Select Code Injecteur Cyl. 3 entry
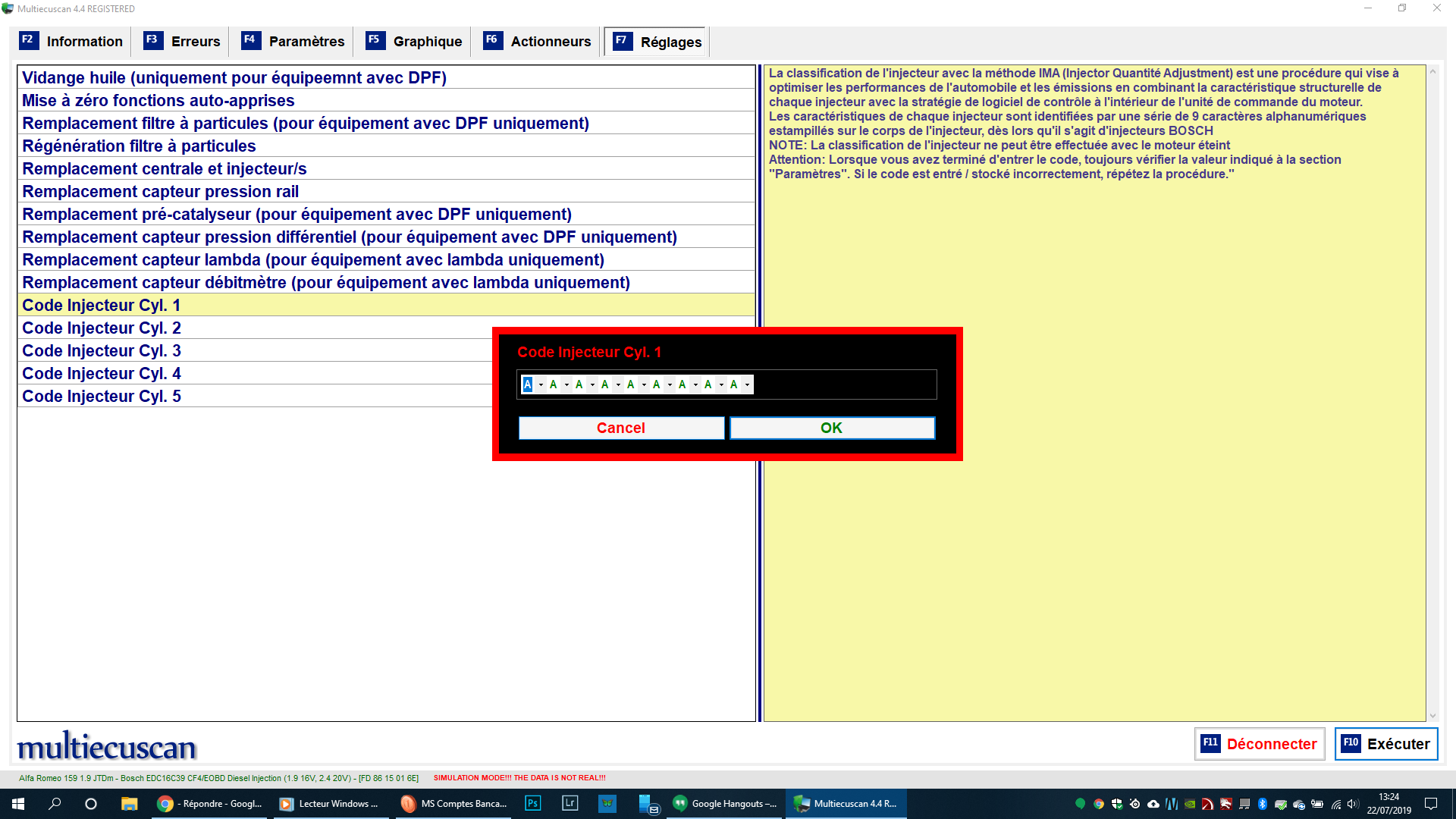This screenshot has height=819, width=1456. [102, 351]
